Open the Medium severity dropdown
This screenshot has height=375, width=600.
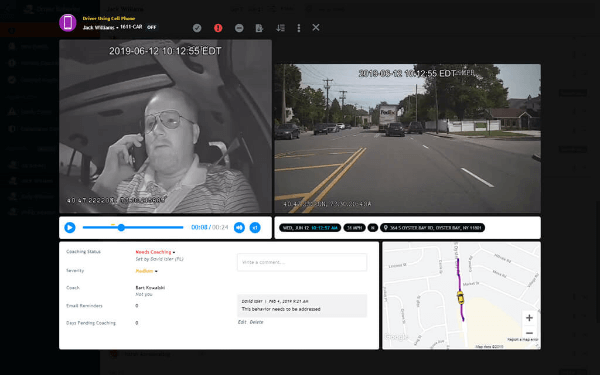[x=146, y=271]
